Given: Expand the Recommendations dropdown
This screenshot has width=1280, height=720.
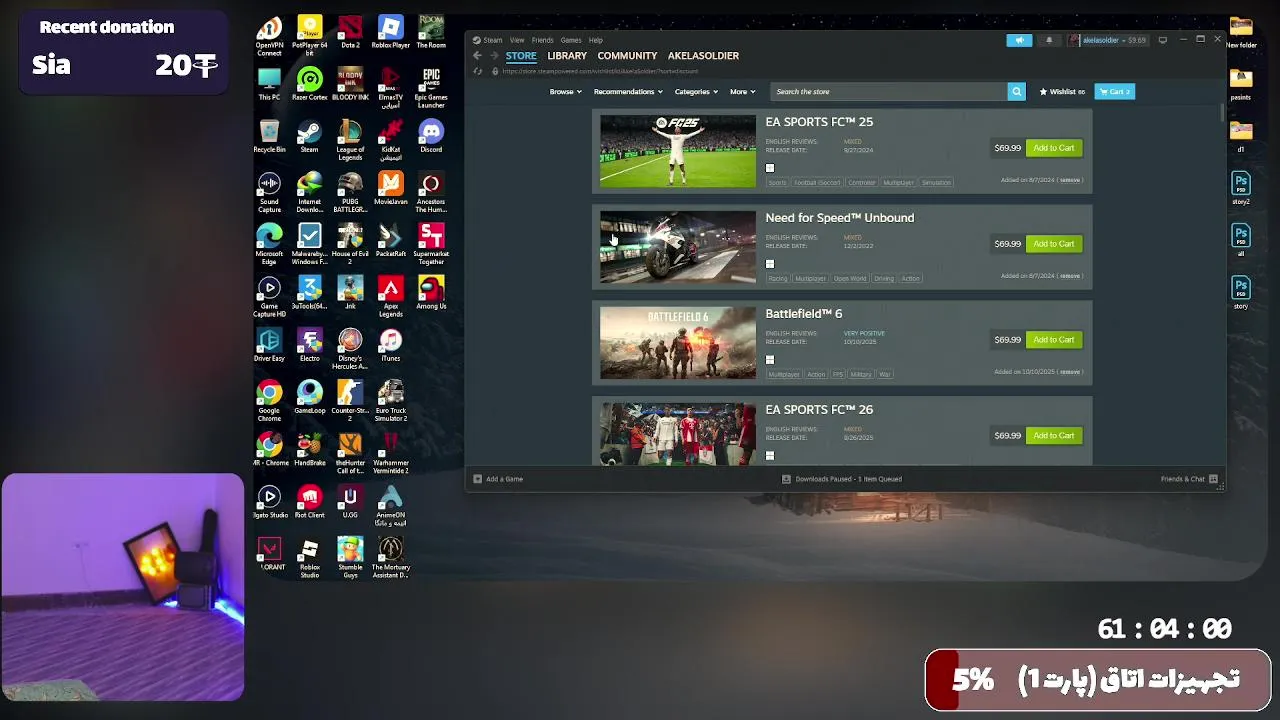Looking at the screenshot, I should coord(628,91).
